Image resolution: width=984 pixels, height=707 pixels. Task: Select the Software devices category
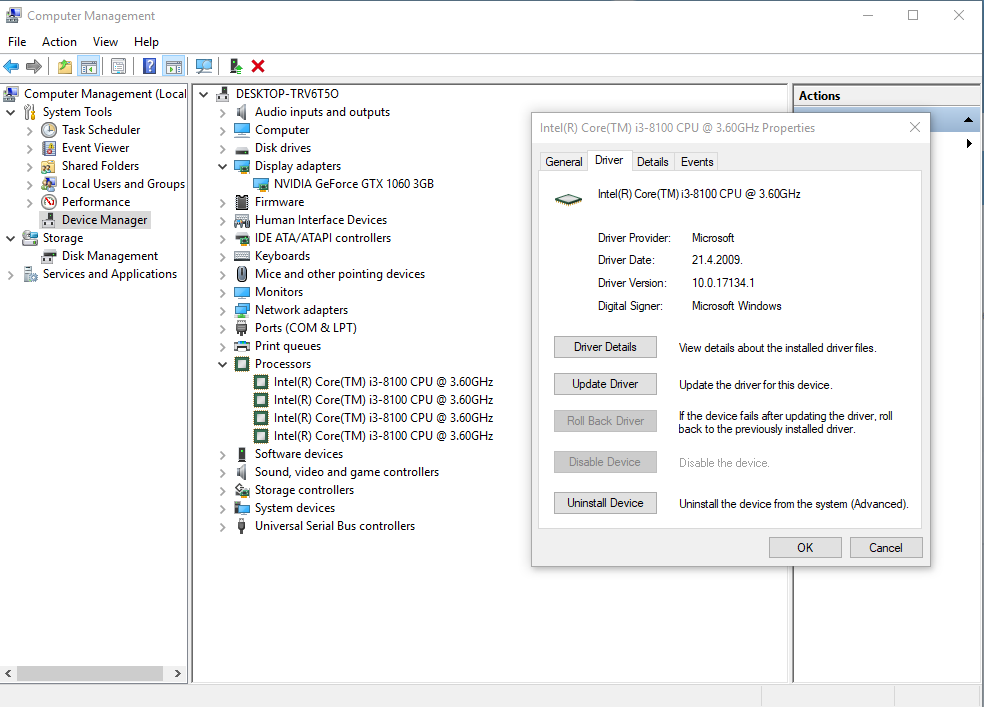(x=299, y=454)
